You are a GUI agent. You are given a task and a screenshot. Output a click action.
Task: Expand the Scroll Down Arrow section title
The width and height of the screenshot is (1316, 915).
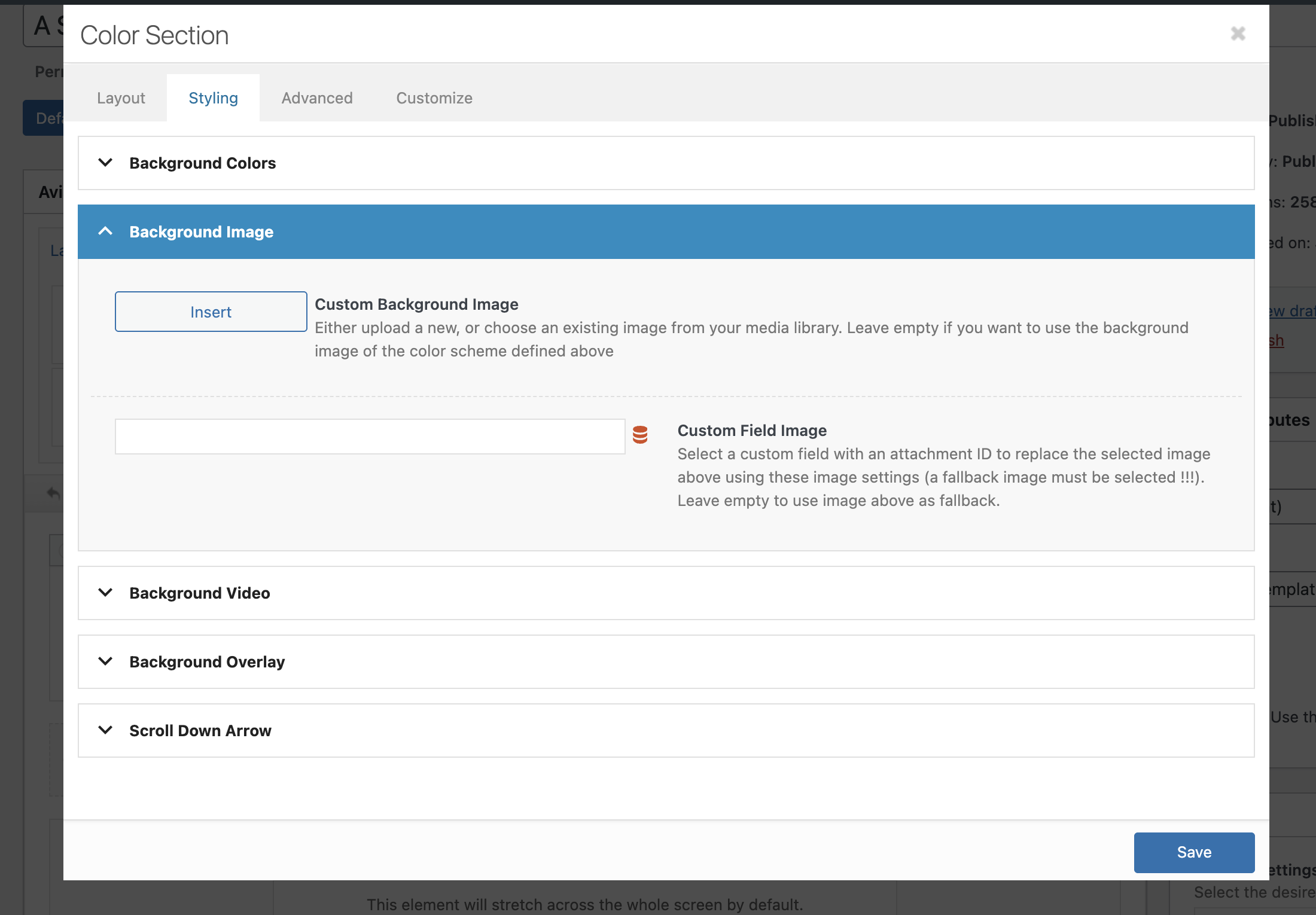tap(200, 731)
